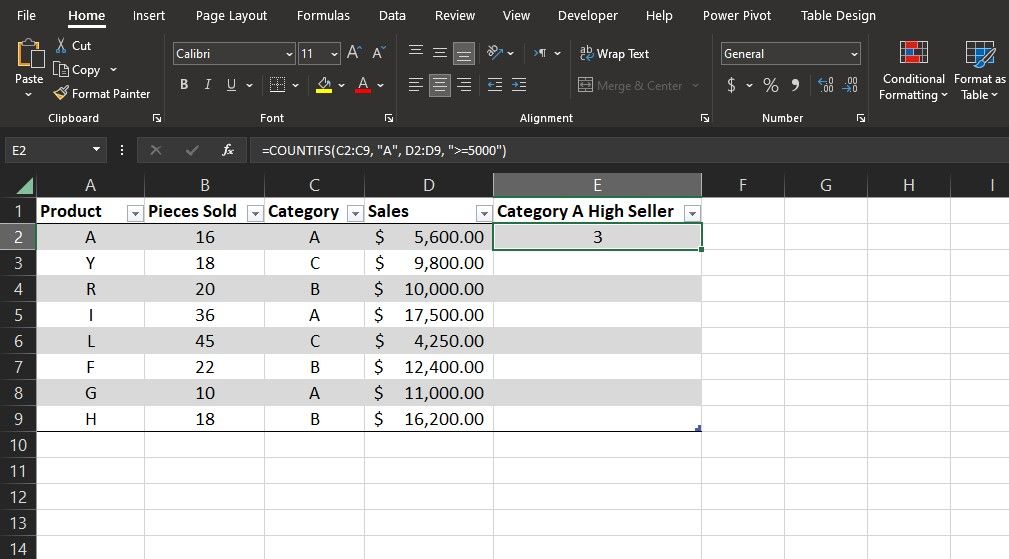Toggle Italic formatting
1009x559 pixels.
208,86
